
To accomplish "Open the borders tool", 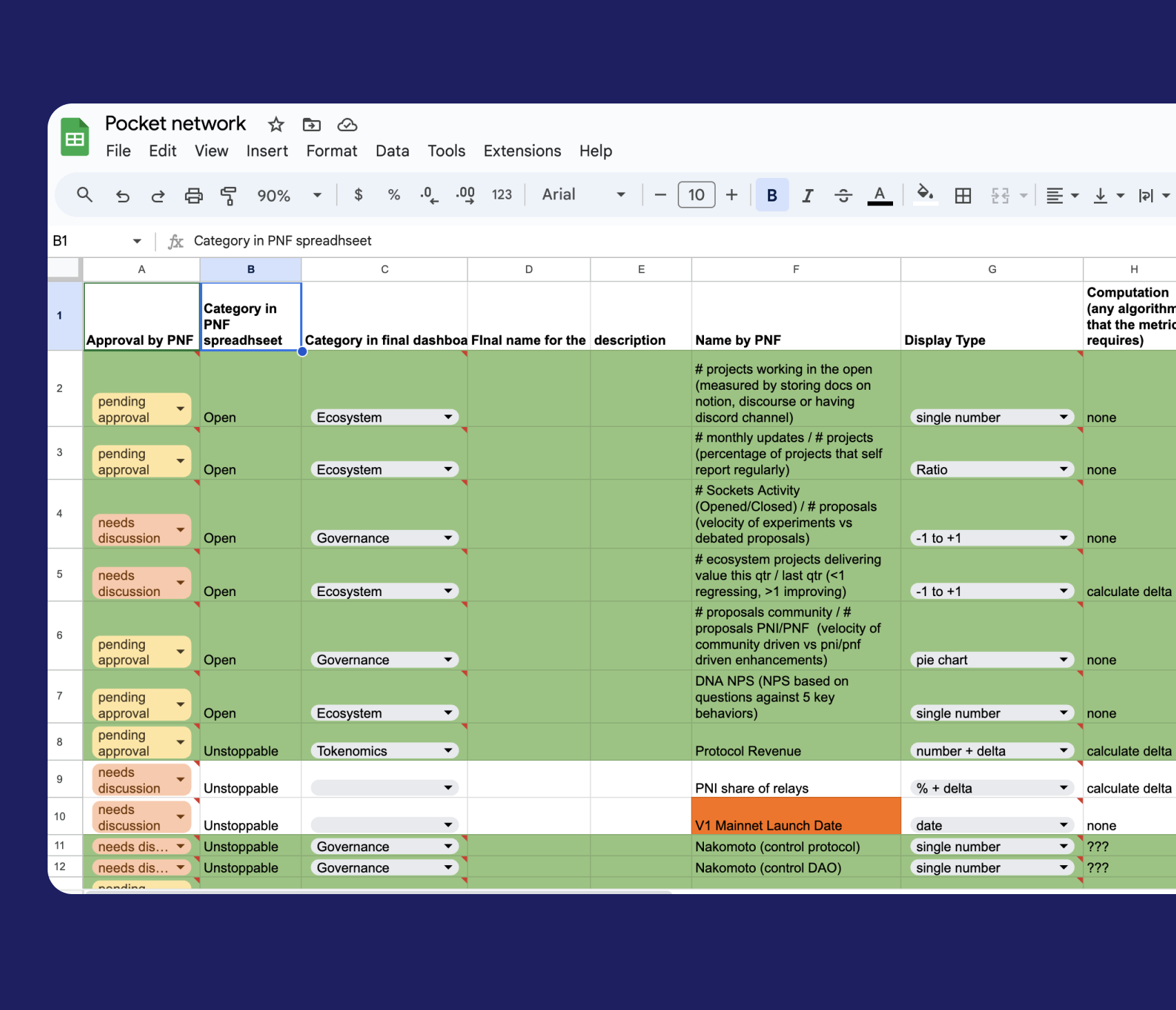I will [963, 195].
